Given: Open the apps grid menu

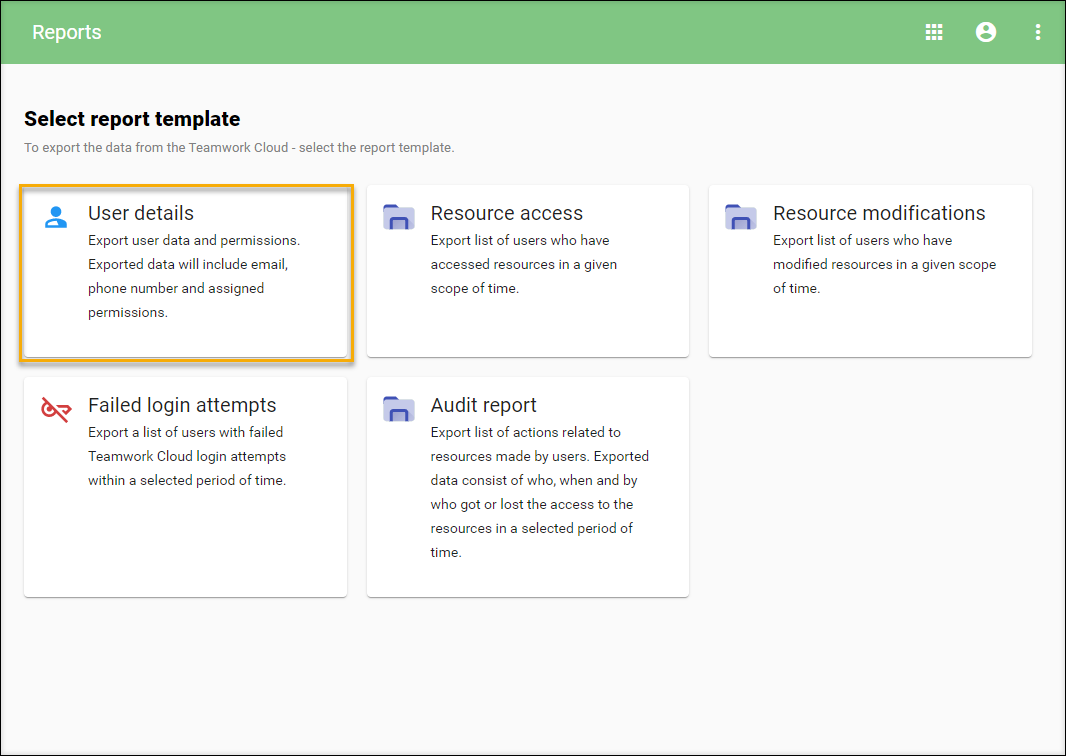Looking at the screenshot, I should pos(934,32).
